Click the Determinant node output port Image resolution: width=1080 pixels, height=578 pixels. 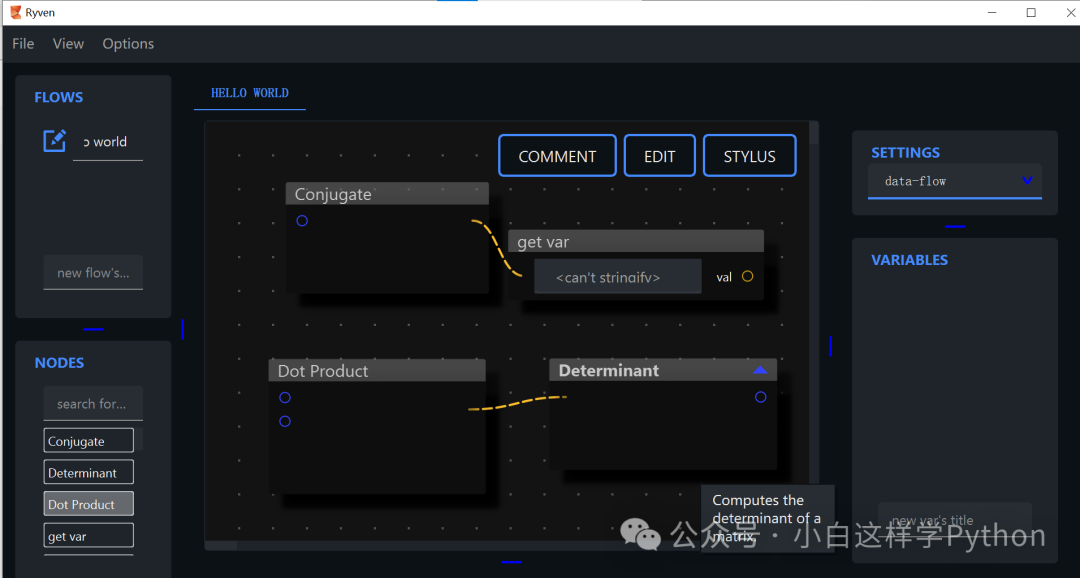(x=760, y=397)
